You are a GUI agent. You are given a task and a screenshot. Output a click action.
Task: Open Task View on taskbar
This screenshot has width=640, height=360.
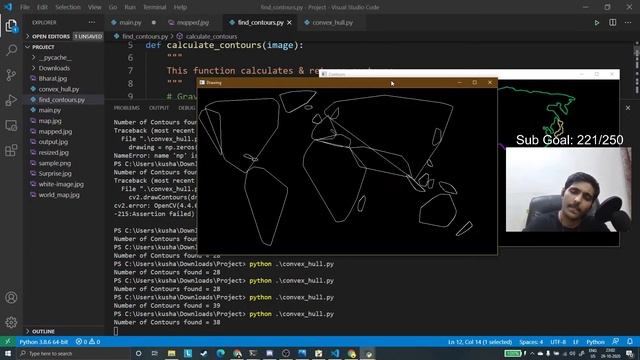[x=155, y=353]
